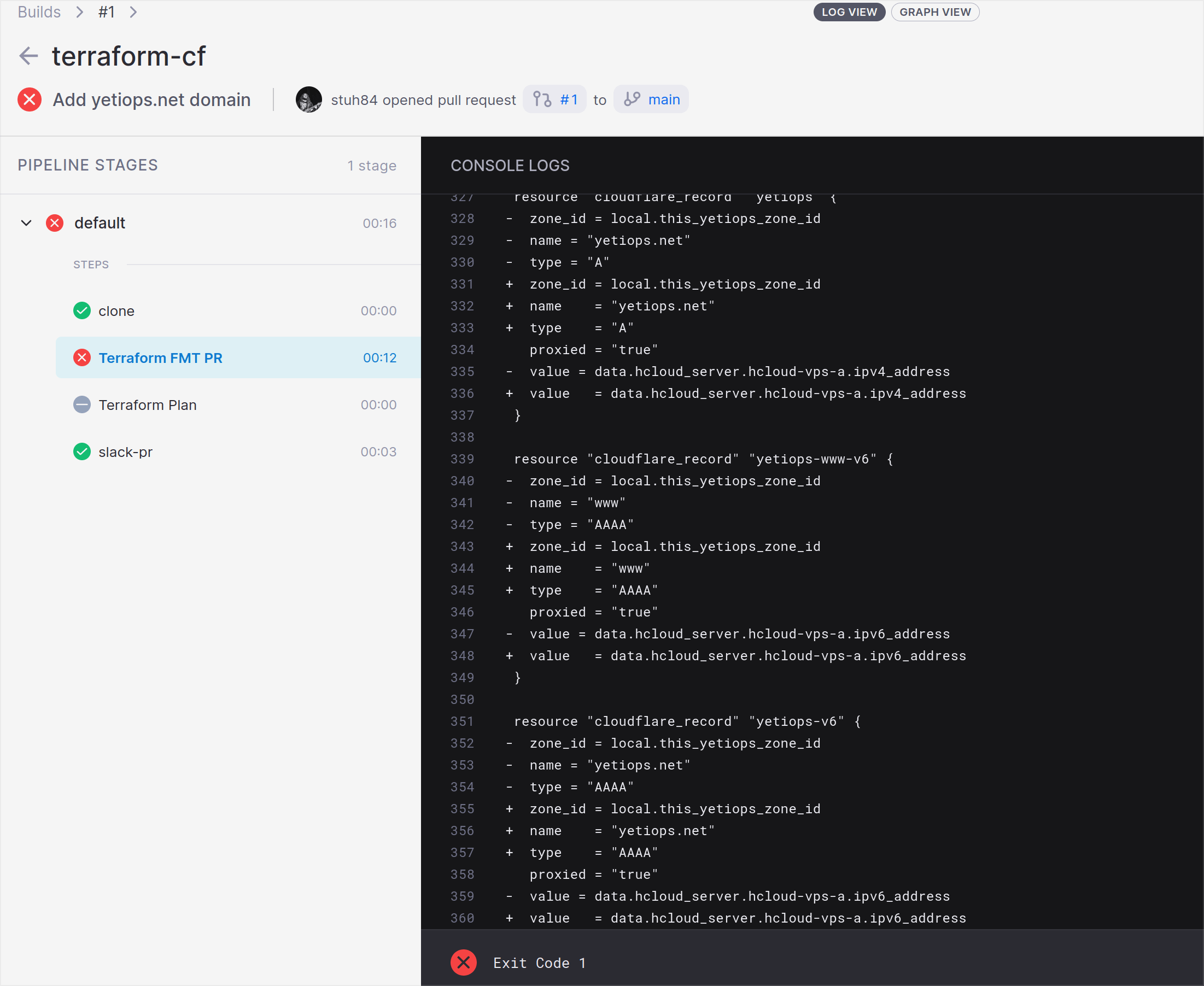1204x986 pixels.
Task: Select the LOG VIEW tab
Action: [x=849, y=12]
